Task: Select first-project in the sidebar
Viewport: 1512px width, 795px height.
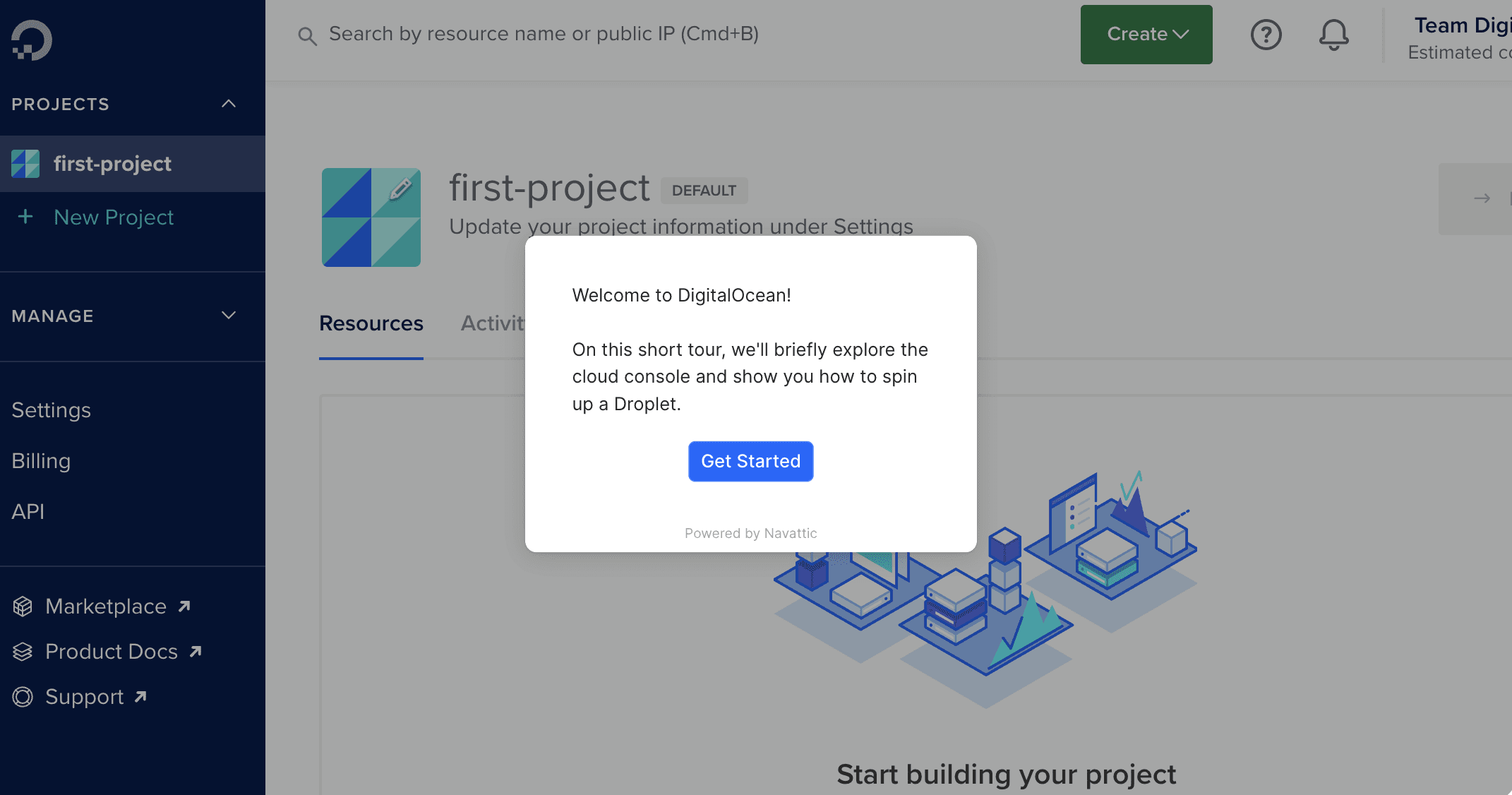Action: point(113,164)
